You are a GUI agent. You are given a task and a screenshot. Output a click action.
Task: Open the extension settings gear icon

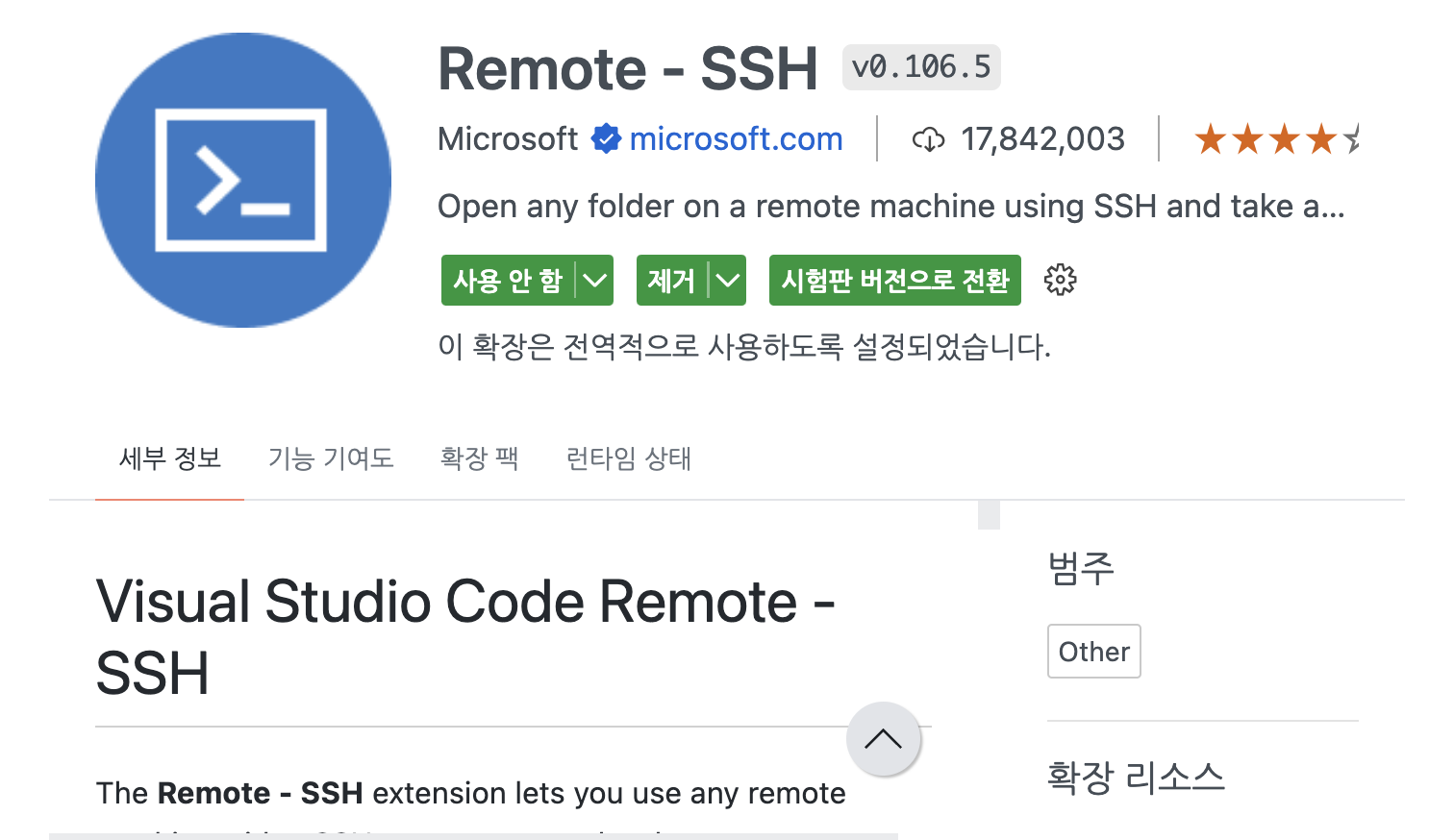[1060, 281]
